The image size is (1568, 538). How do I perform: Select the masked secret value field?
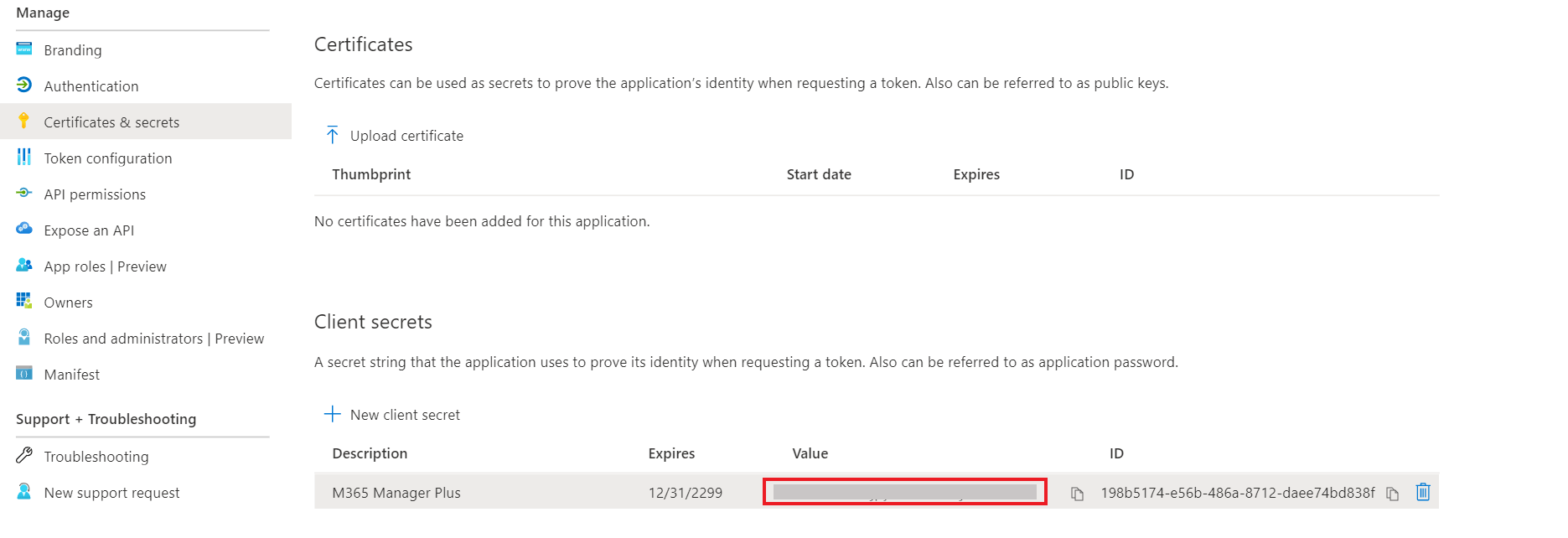(x=904, y=492)
